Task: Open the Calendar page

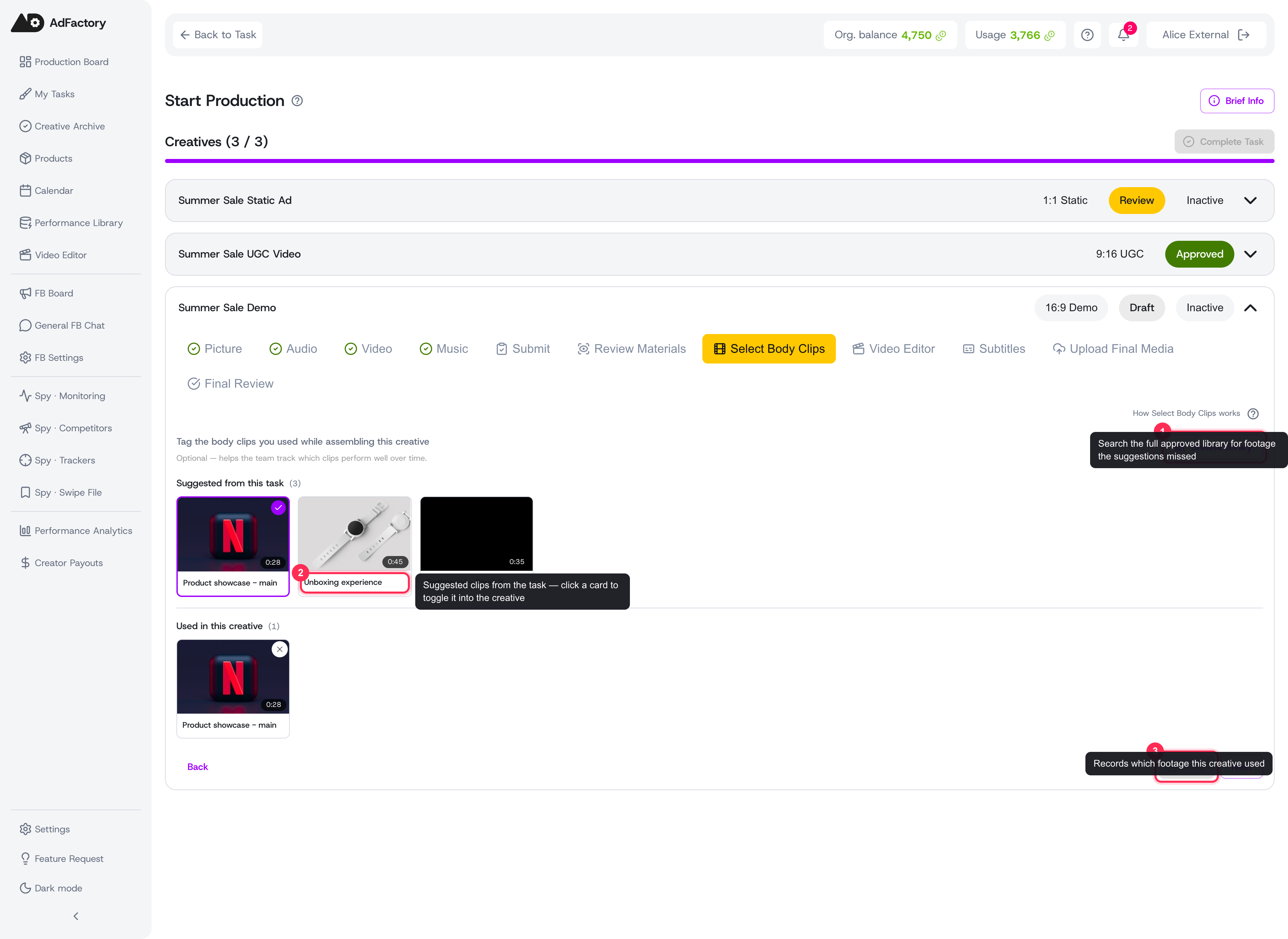Action: tap(46, 190)
